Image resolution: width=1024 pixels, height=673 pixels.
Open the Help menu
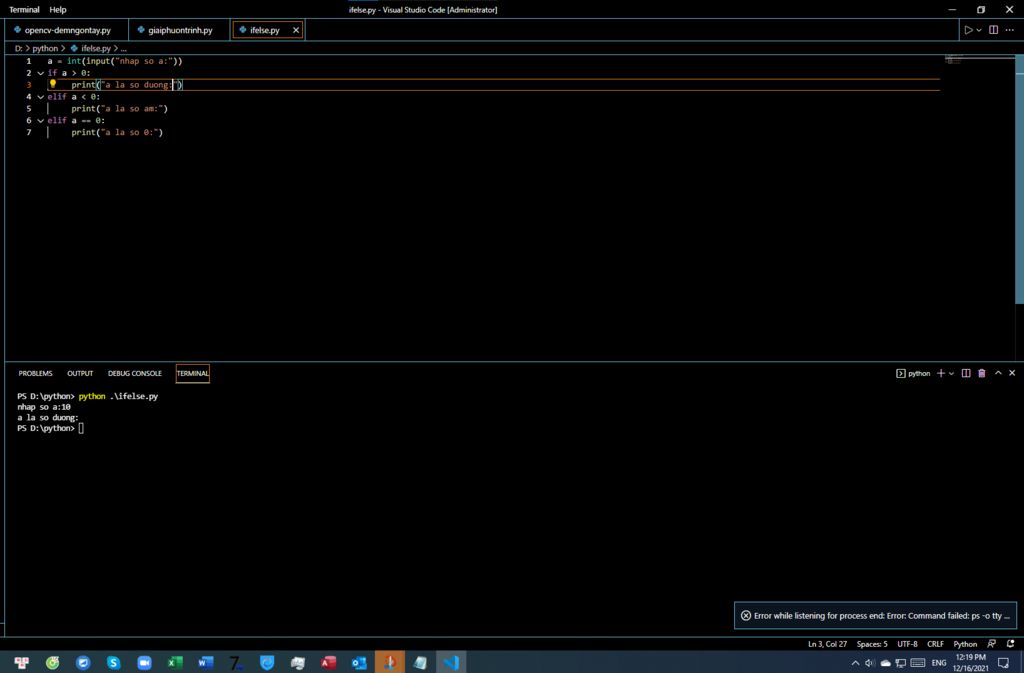pyautogui.click(x=58, y=10)
